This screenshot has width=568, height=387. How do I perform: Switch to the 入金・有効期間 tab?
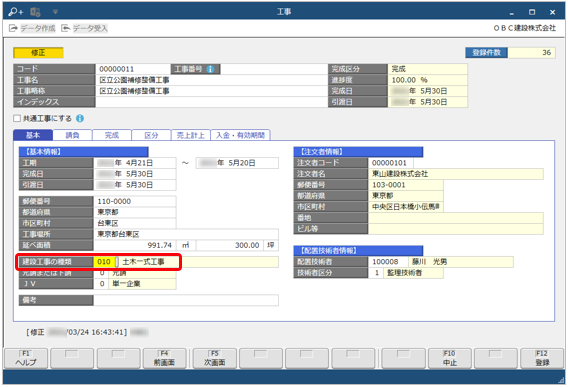(241, 135)
